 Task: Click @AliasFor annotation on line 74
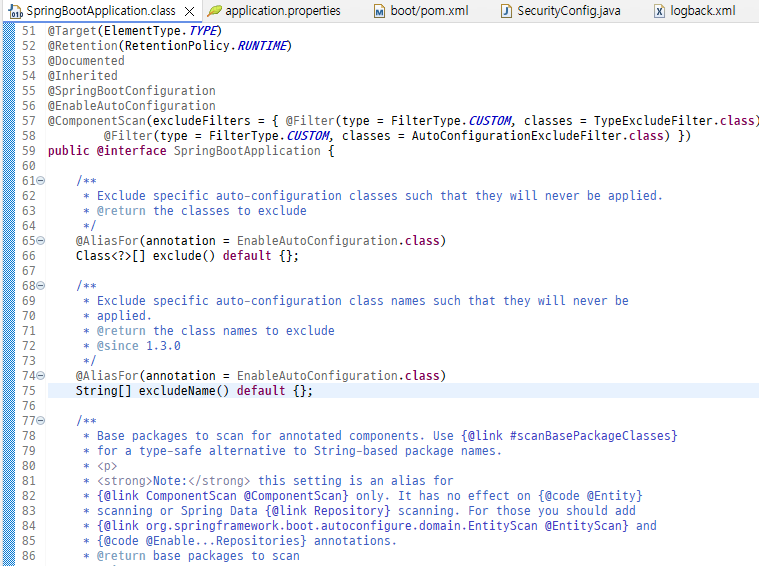(107, 376)
